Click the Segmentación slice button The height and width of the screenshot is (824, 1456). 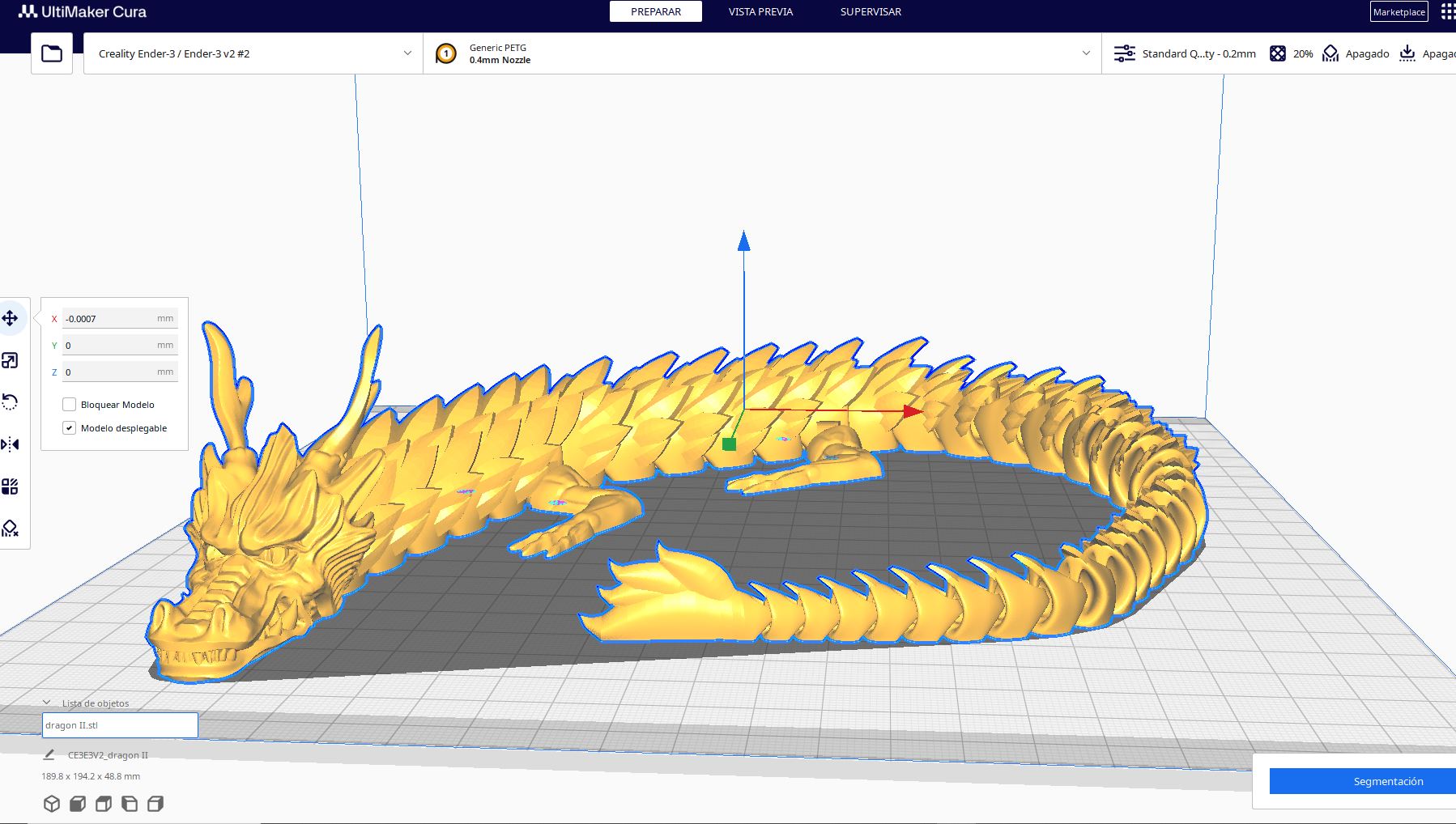tap(1363, 781)
